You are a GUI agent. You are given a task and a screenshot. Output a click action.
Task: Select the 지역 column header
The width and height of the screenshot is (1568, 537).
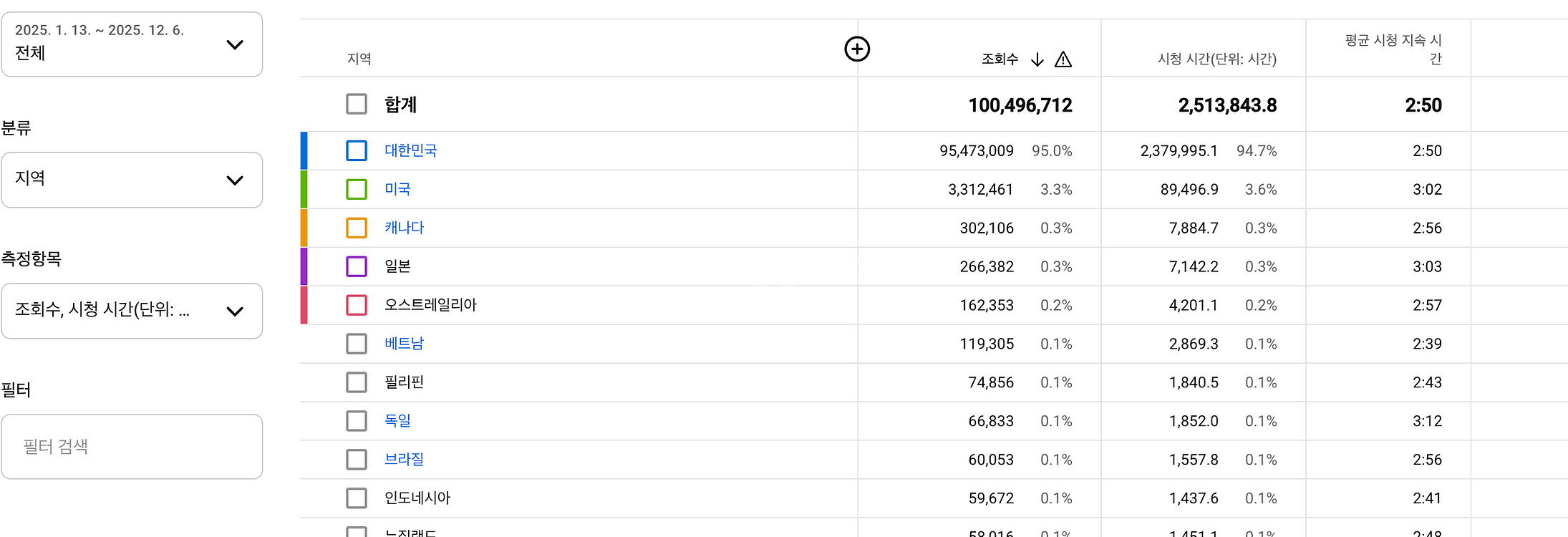(x=361, y=59)
